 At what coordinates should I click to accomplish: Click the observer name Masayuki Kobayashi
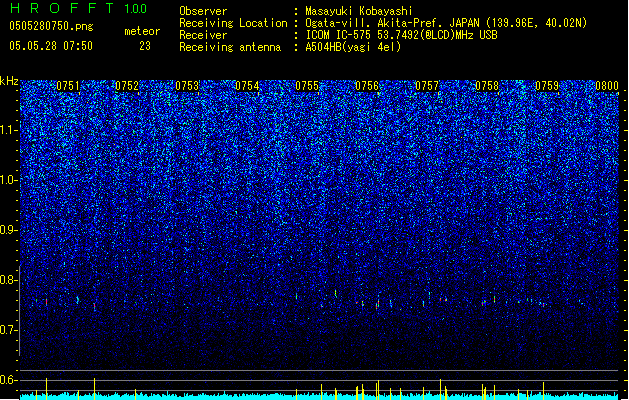tap(359, 11)
